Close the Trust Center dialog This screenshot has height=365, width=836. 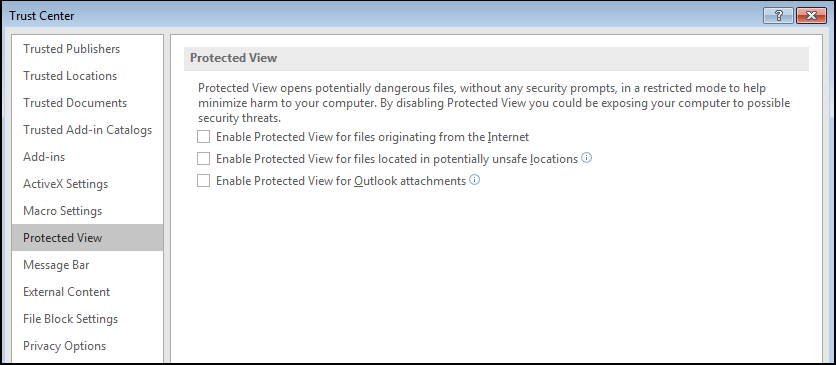coord(811,16)
